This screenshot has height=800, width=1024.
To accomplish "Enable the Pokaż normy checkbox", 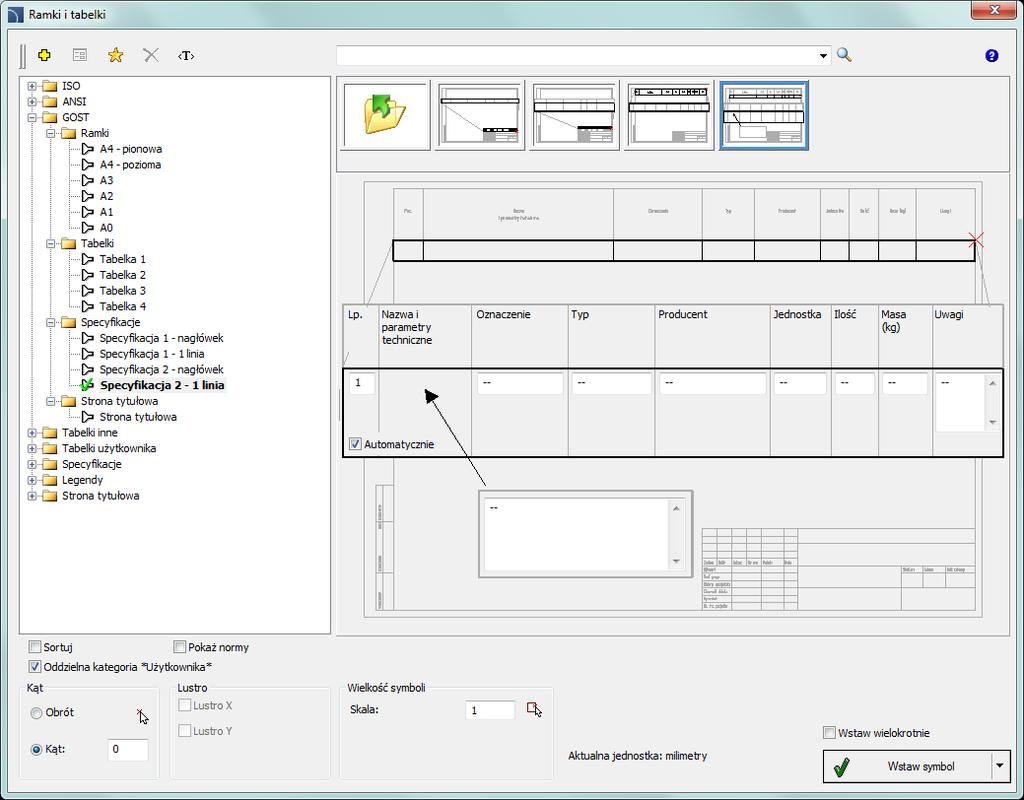I will pos(180,647).
